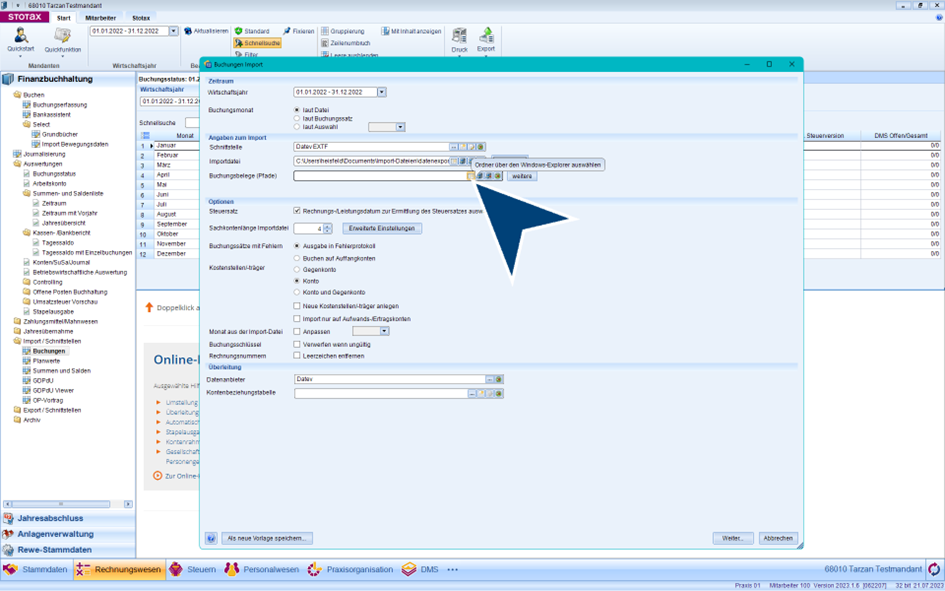Select the 'laut Buchungssatz' radio option
Viewport: 945px width, 591px height.
point(297,118)
